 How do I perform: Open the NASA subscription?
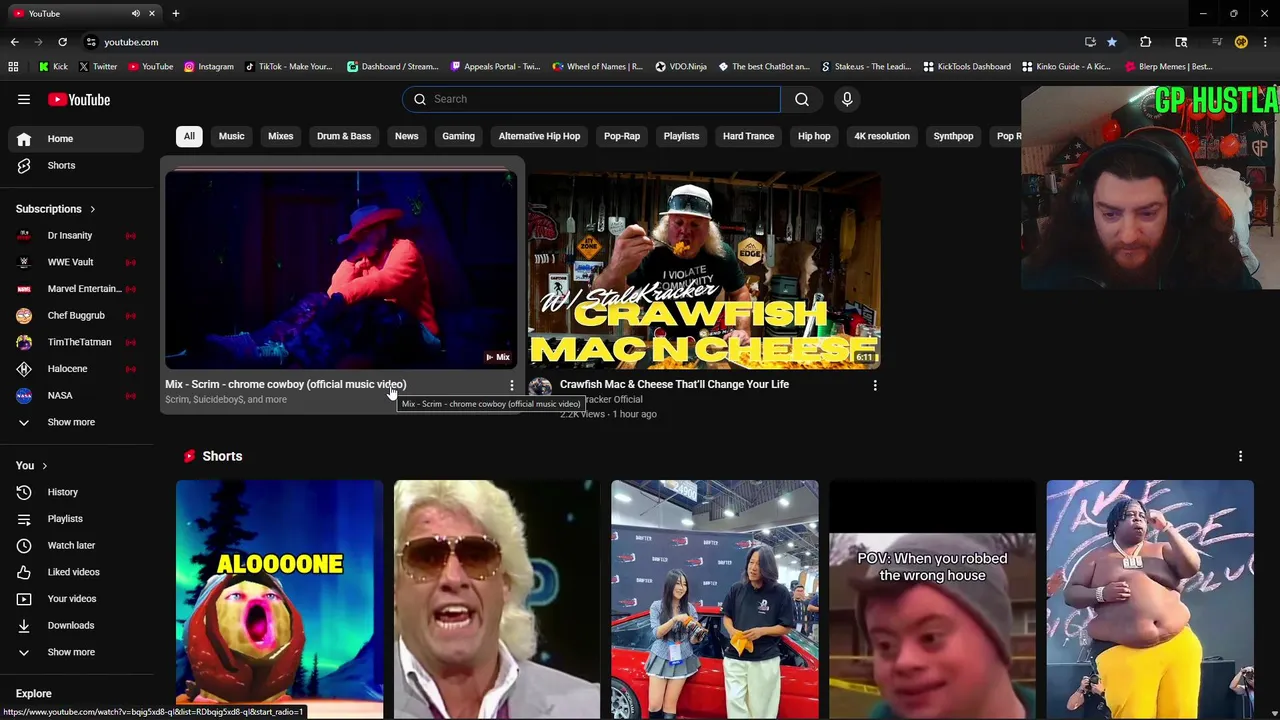coord(76,396)
